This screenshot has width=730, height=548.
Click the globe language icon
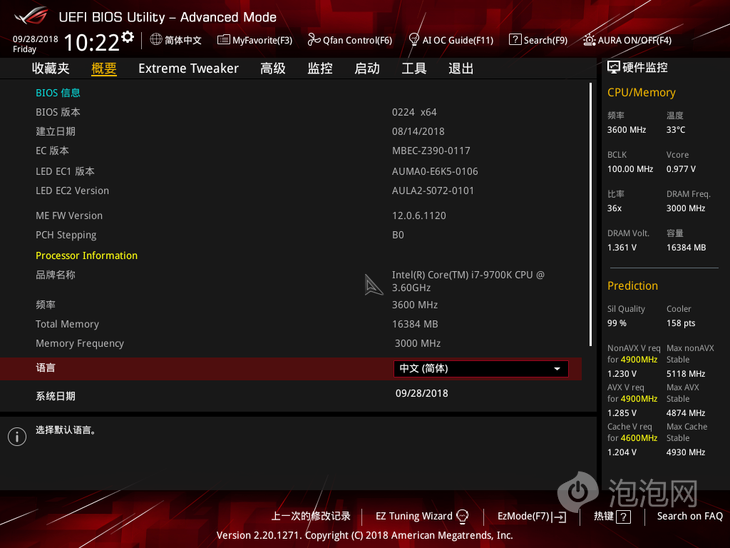click(x=156, y=40)
